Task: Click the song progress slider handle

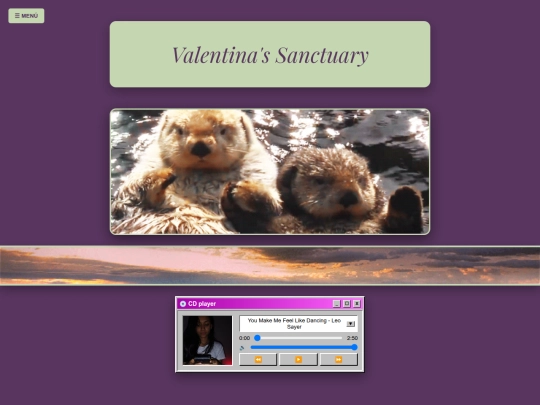Action: coord(257,338)
